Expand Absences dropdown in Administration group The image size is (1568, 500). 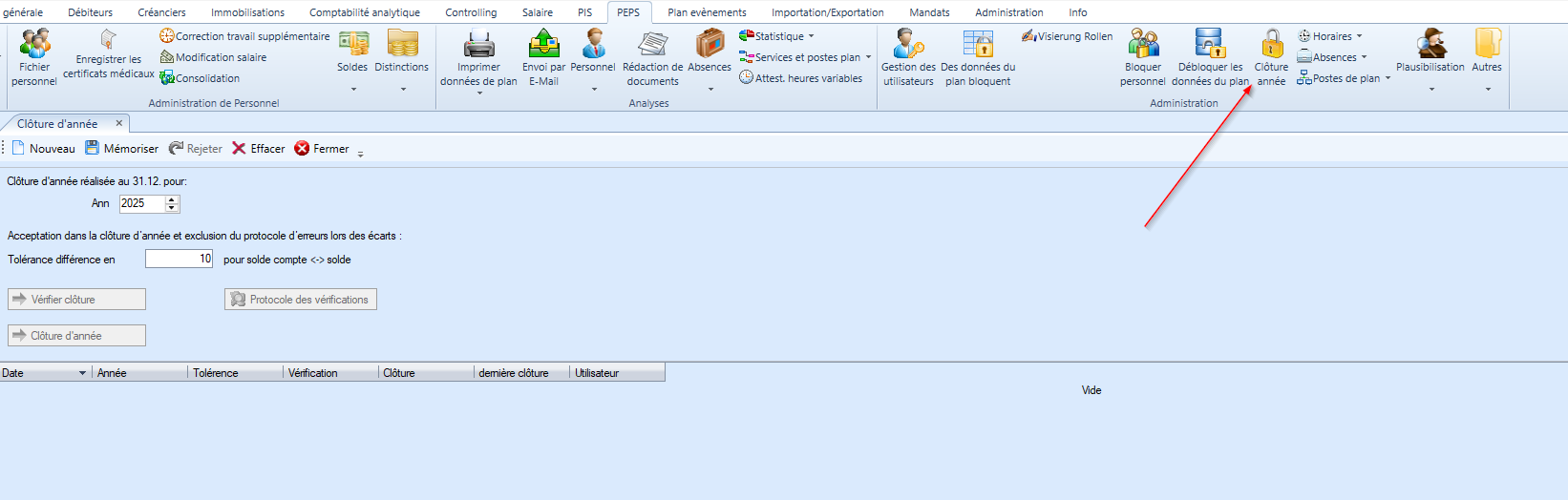[1364, 57]
